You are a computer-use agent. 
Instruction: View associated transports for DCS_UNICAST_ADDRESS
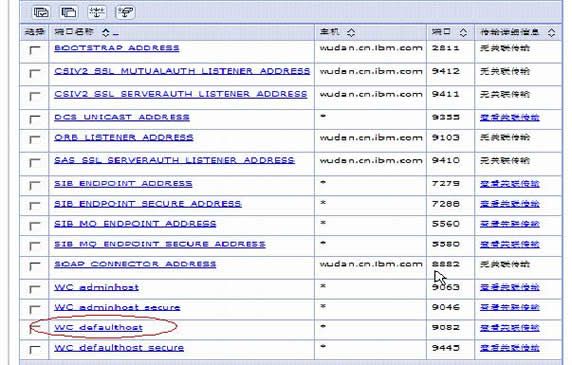510,117
